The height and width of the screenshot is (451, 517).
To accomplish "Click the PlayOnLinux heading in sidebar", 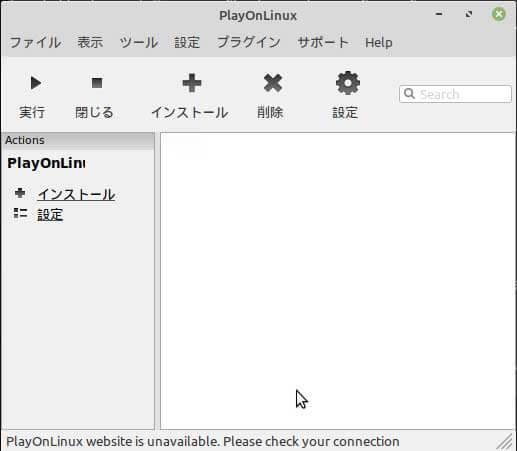I will 46,163.
